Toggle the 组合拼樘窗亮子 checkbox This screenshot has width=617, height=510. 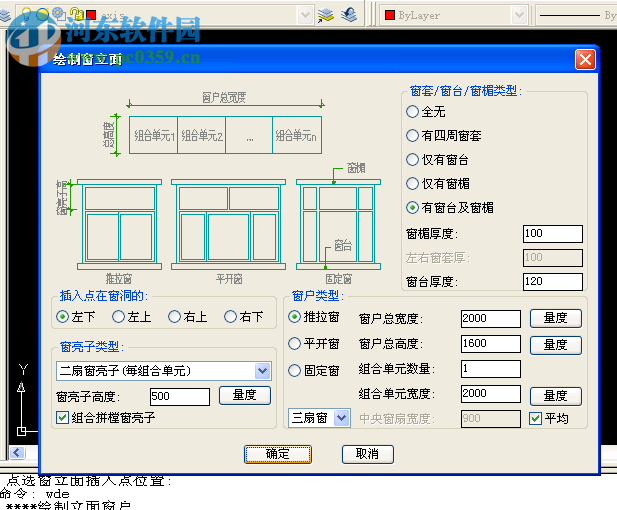click(62, 418)
